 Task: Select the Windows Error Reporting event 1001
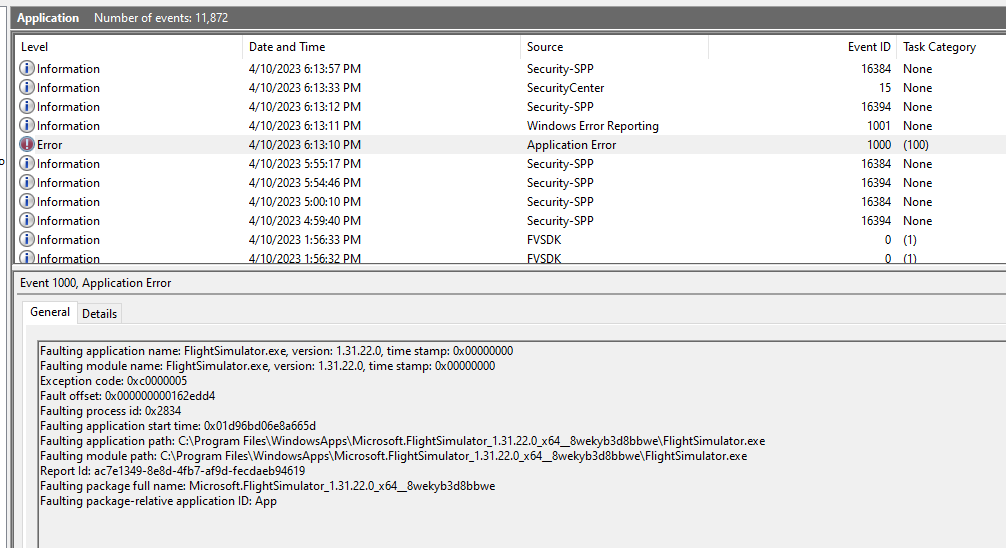(x=511, y=126)
